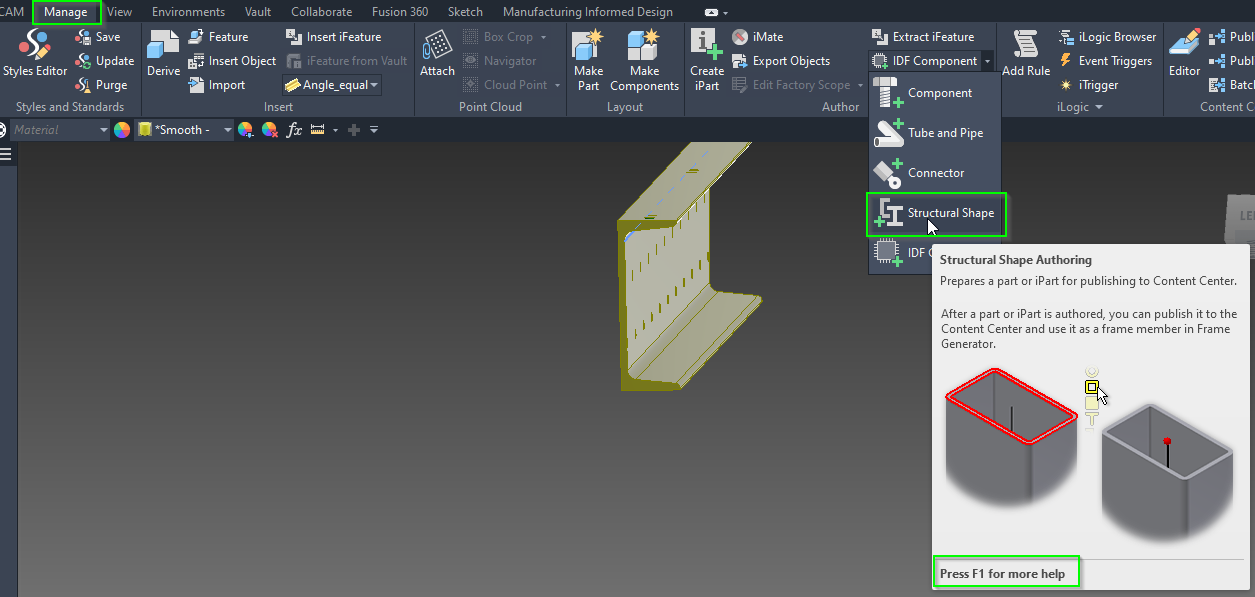Click Add Rule in iLogic

point(1026,54)
